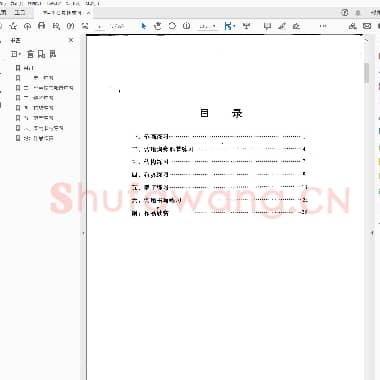380x380 pixels.
Task: Collapse the right tools pane arrow
Action: pos(372,233)
